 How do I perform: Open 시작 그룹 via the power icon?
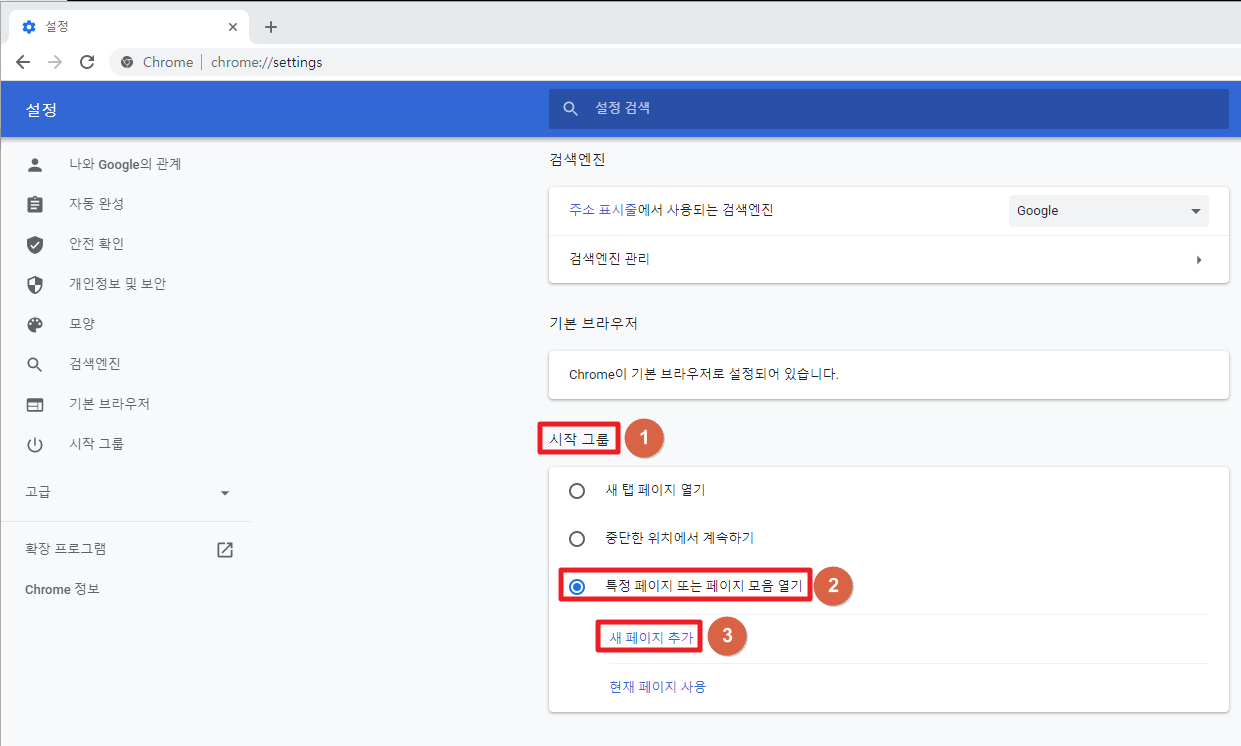[x=36, y=443]
